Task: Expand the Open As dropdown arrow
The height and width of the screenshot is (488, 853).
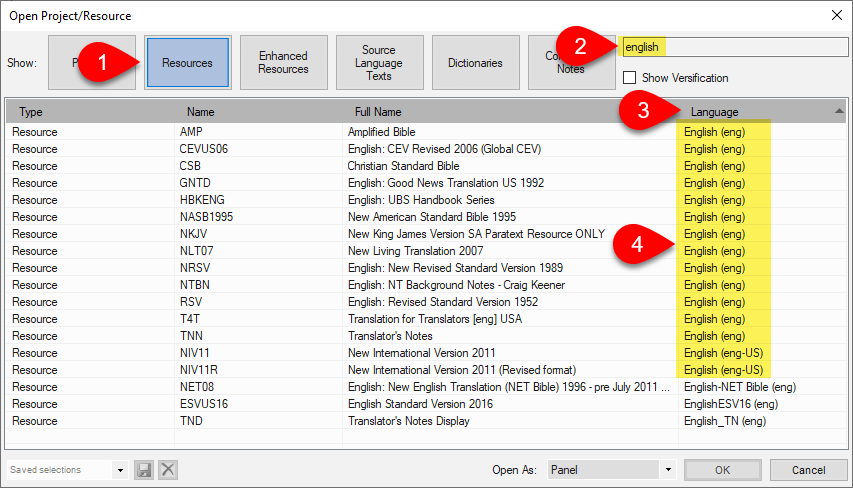Action: coord(668,470)
